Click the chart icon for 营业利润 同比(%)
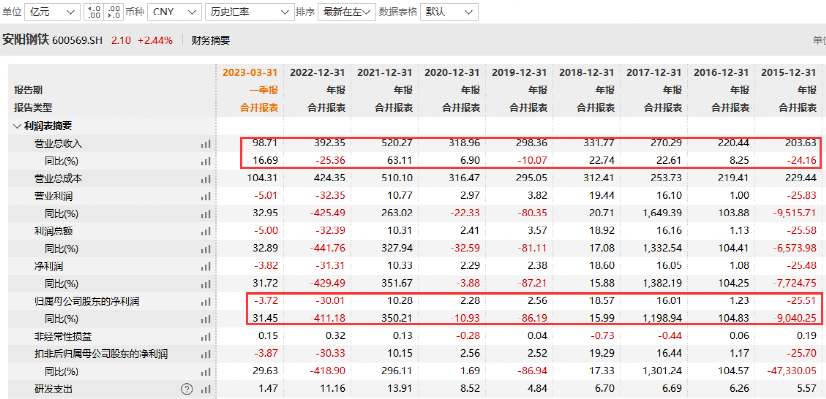 tap(205, 214)
